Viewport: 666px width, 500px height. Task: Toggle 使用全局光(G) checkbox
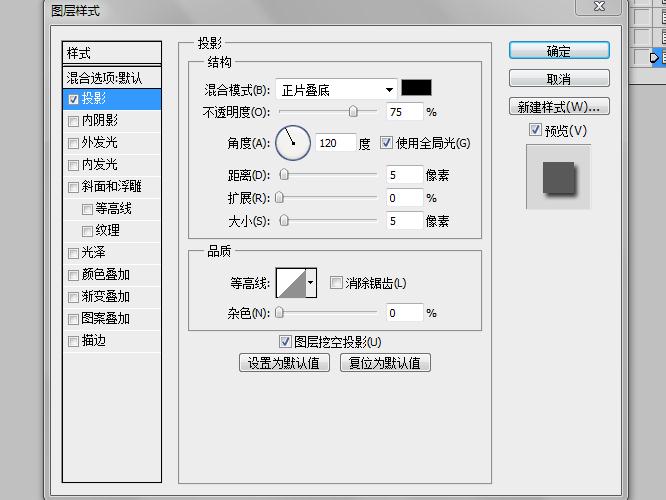(x=386, y=143)
